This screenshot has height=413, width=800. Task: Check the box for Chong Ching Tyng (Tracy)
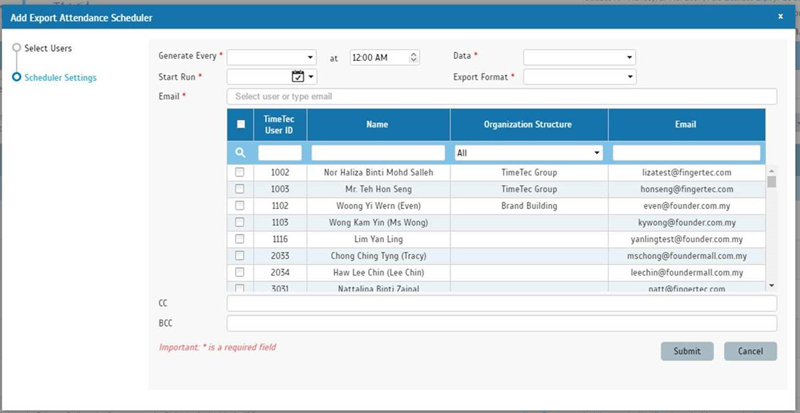pyautogui.click(x=240, y=255)
